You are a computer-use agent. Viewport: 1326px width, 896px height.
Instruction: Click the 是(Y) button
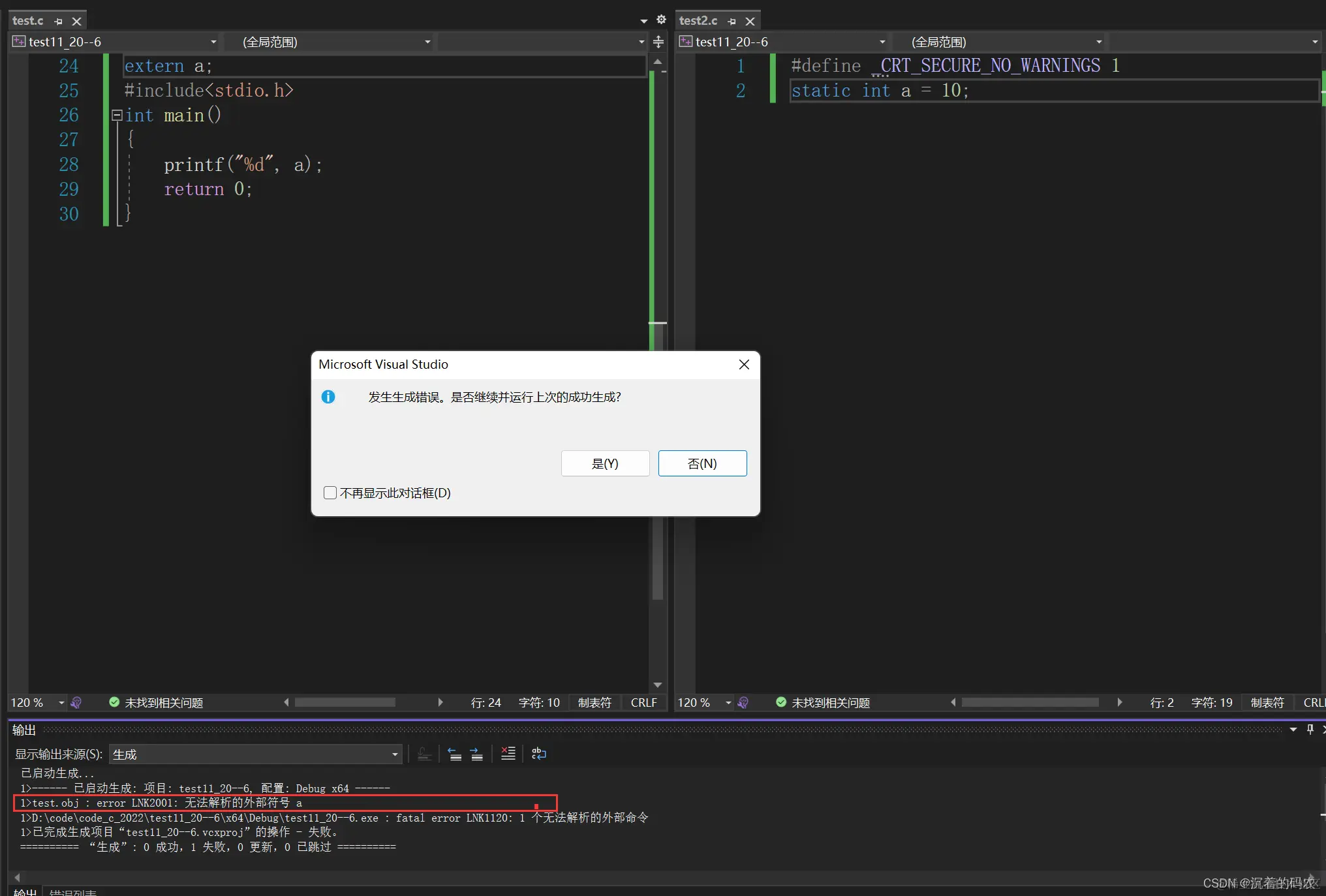(x=605, y=463)
